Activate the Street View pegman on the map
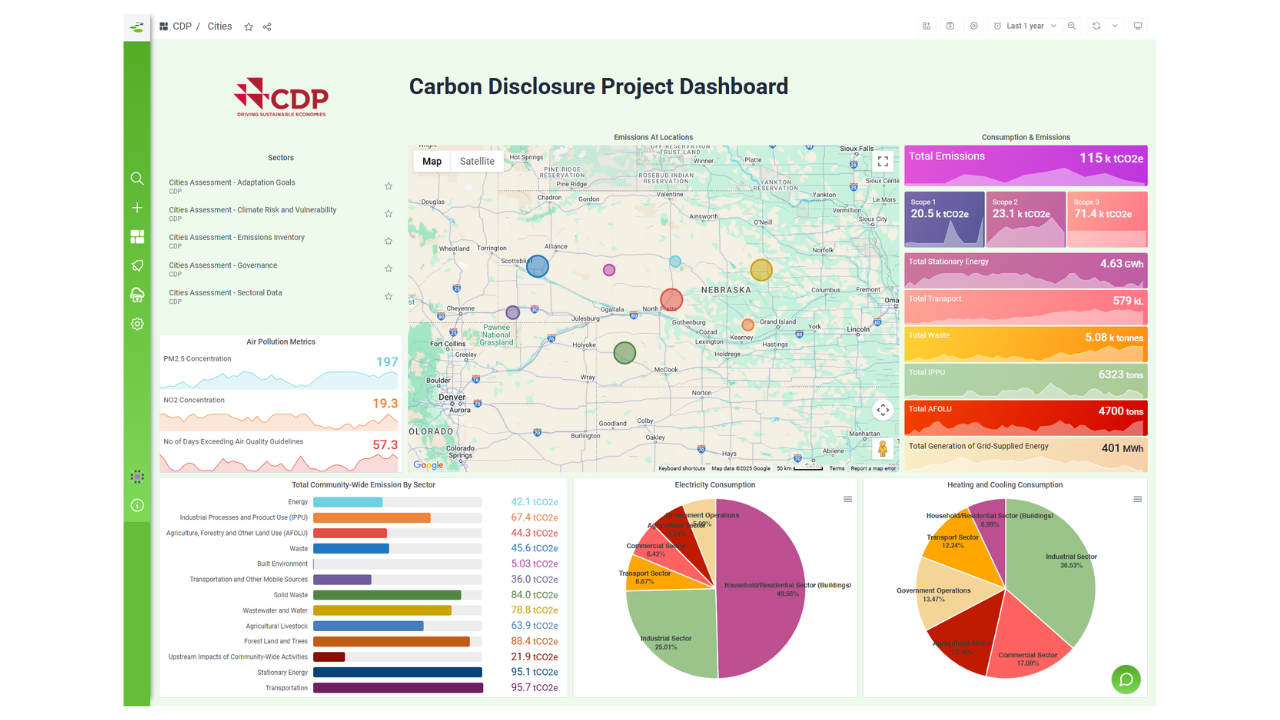This screenshot has height=720, width=1280. click(x=883, y=447)
